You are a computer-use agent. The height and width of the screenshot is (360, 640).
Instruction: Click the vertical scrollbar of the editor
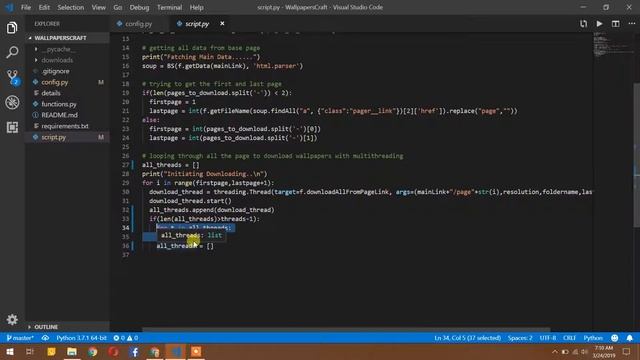[x=637, y=155]
